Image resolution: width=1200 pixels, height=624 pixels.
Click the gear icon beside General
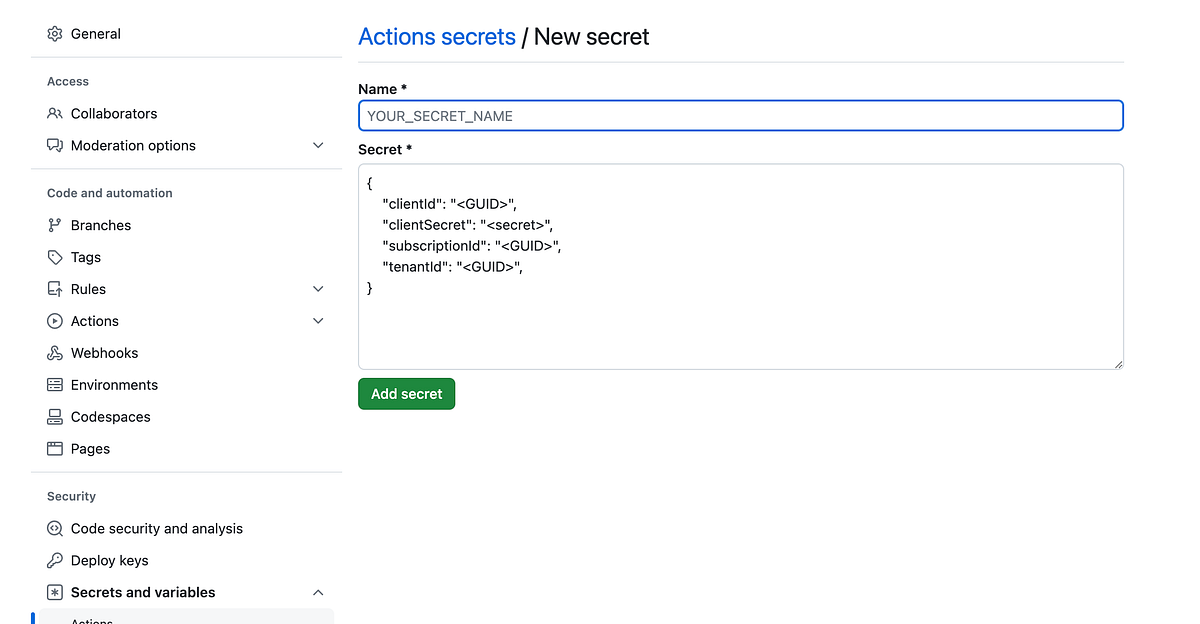[x=55, y=33]
